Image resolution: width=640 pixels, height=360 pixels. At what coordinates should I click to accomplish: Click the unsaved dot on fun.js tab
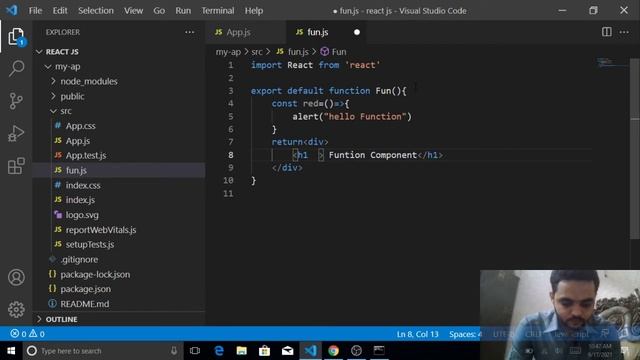357,32
